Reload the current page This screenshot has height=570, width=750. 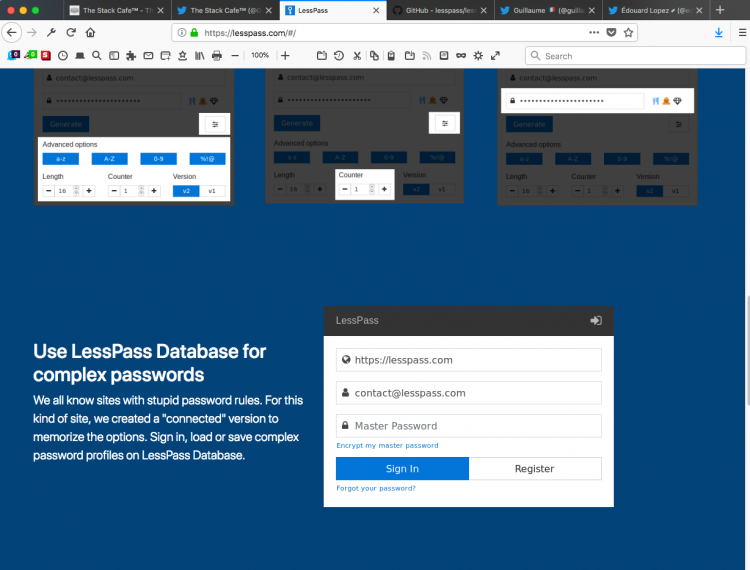(71, 33)
